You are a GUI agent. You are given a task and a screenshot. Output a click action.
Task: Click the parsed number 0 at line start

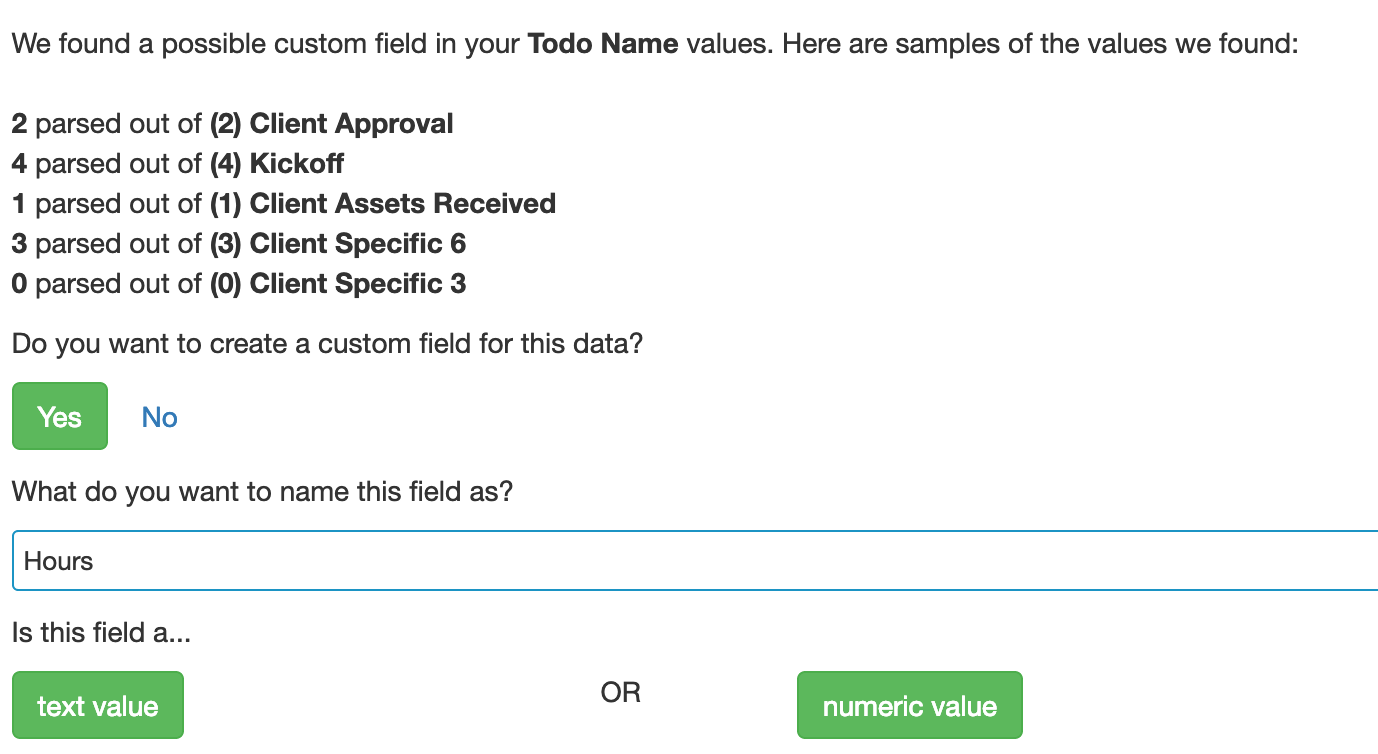tap(19, 284)
